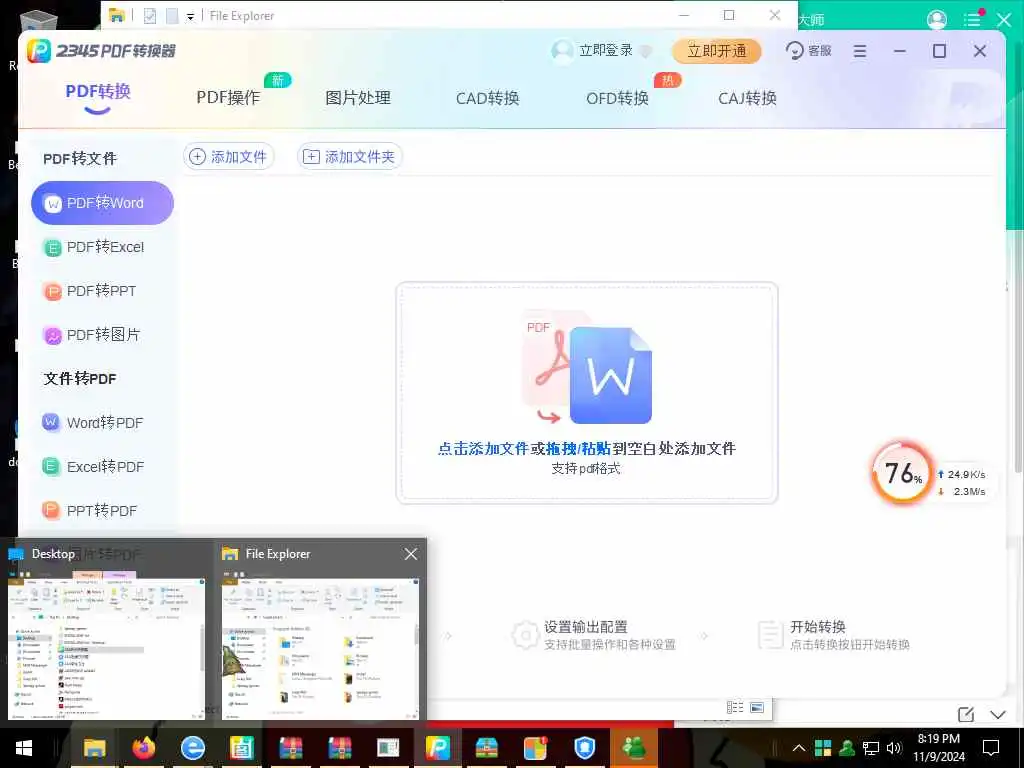Viewport: 1024px width, 768px height.
Task: Open the 客服 customer service option
Action: 808,50
